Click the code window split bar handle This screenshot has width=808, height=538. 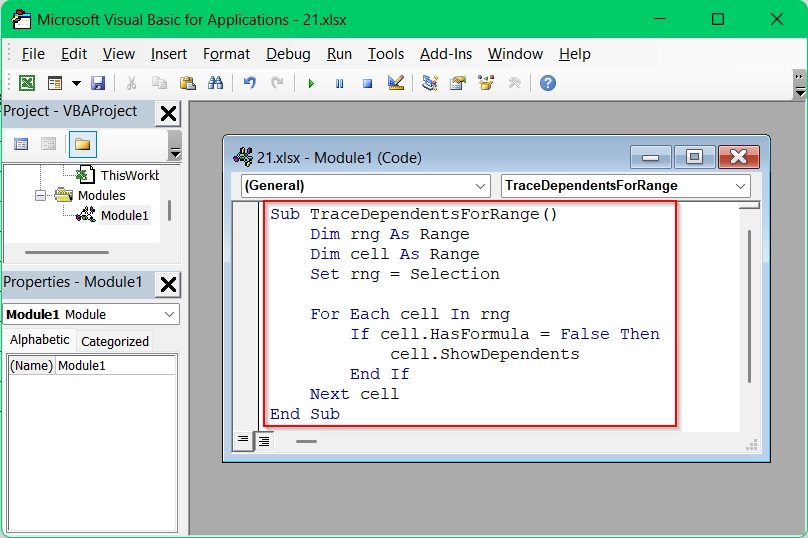749,206
